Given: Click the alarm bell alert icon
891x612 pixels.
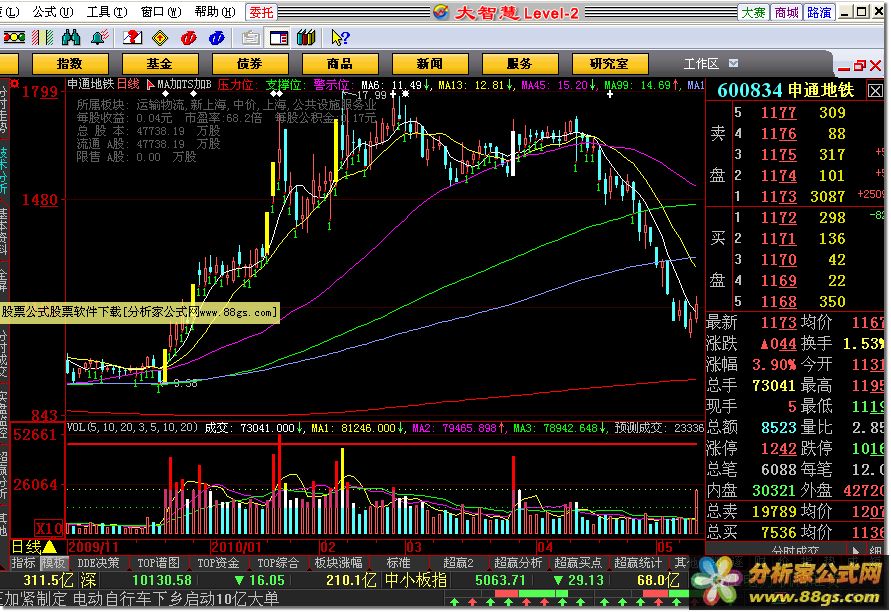Looking at the screenshot, I should [99, 38].
